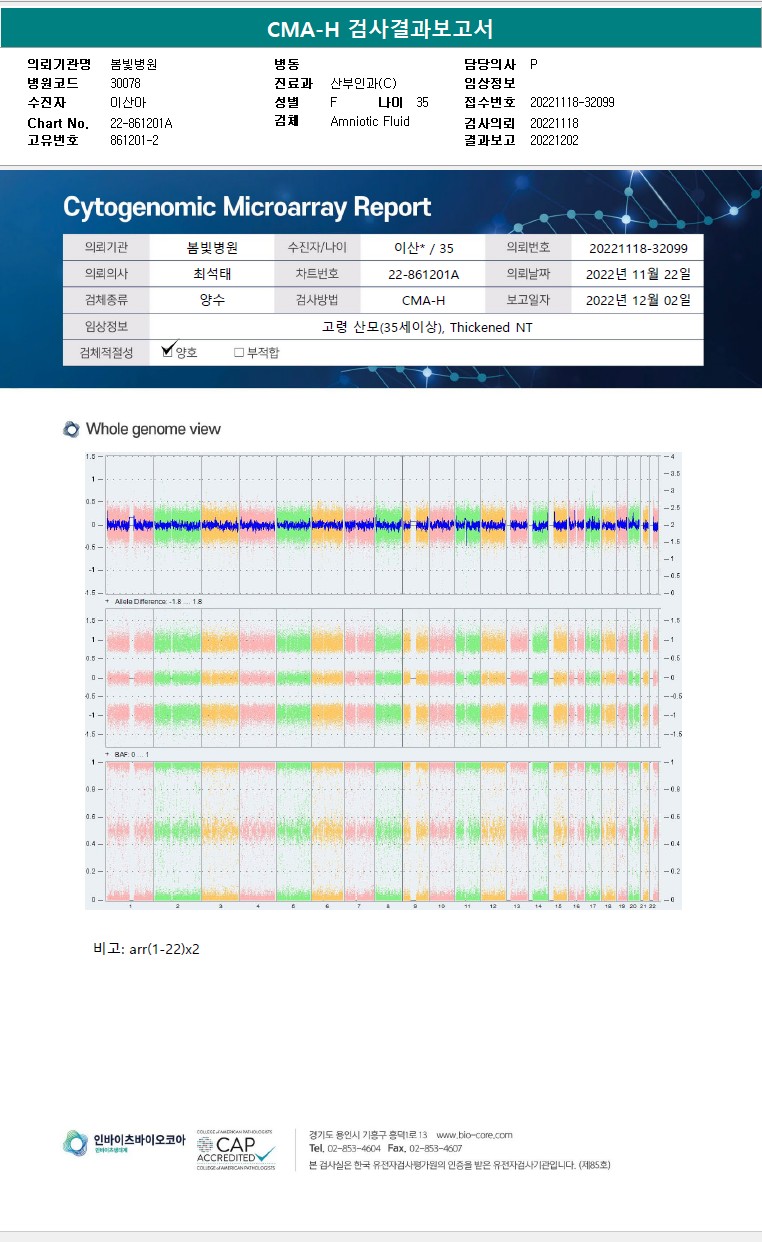Screen dimensions: 762x1242
Task: Click the 검사방법 CMA-H table cell
Action: click(x=423, y=300)
